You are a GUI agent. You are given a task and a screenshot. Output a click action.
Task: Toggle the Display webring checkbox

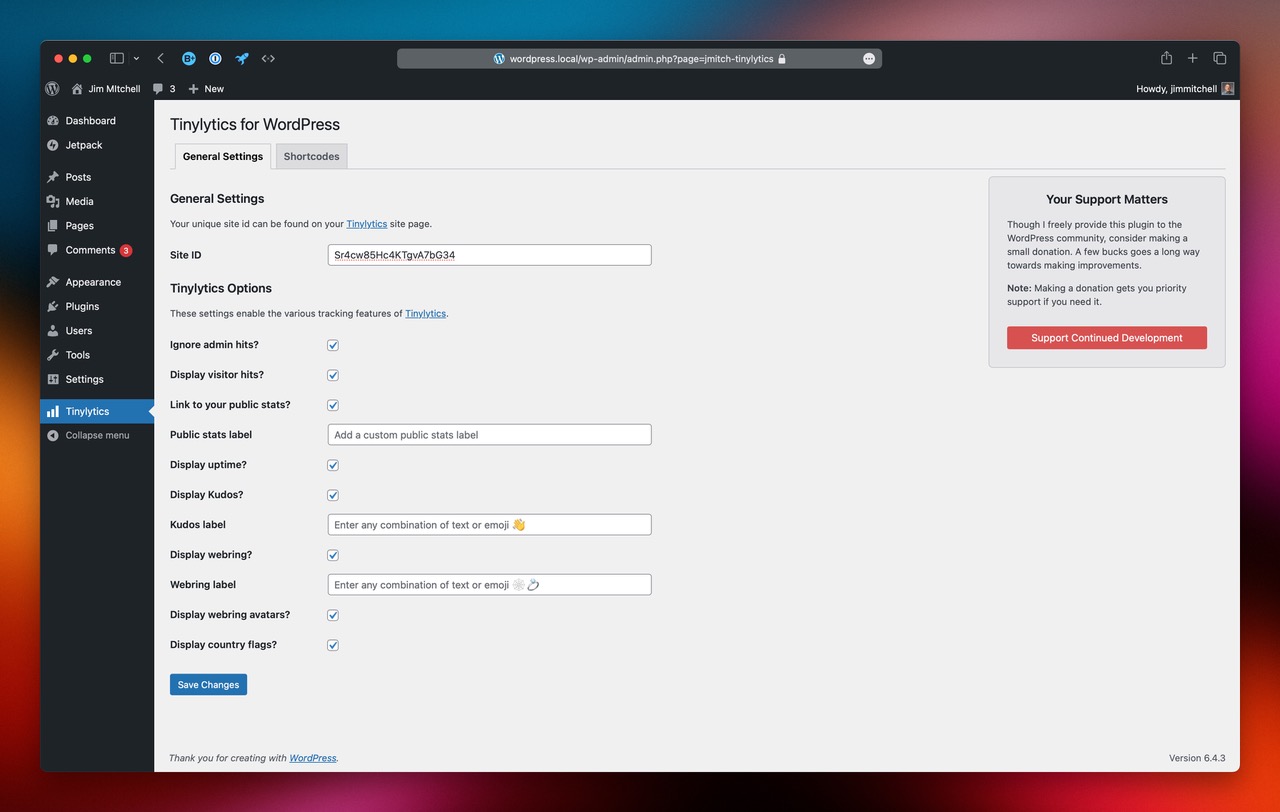pos(333,555)
